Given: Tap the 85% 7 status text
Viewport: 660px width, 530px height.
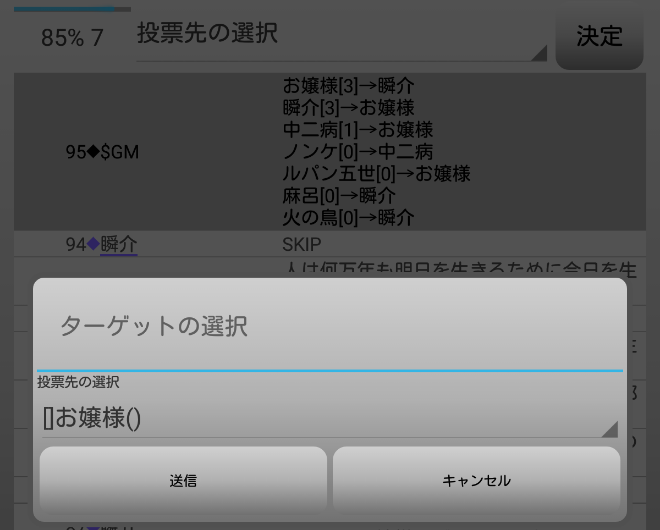Looking at the screenshot, I should [72, 38].
